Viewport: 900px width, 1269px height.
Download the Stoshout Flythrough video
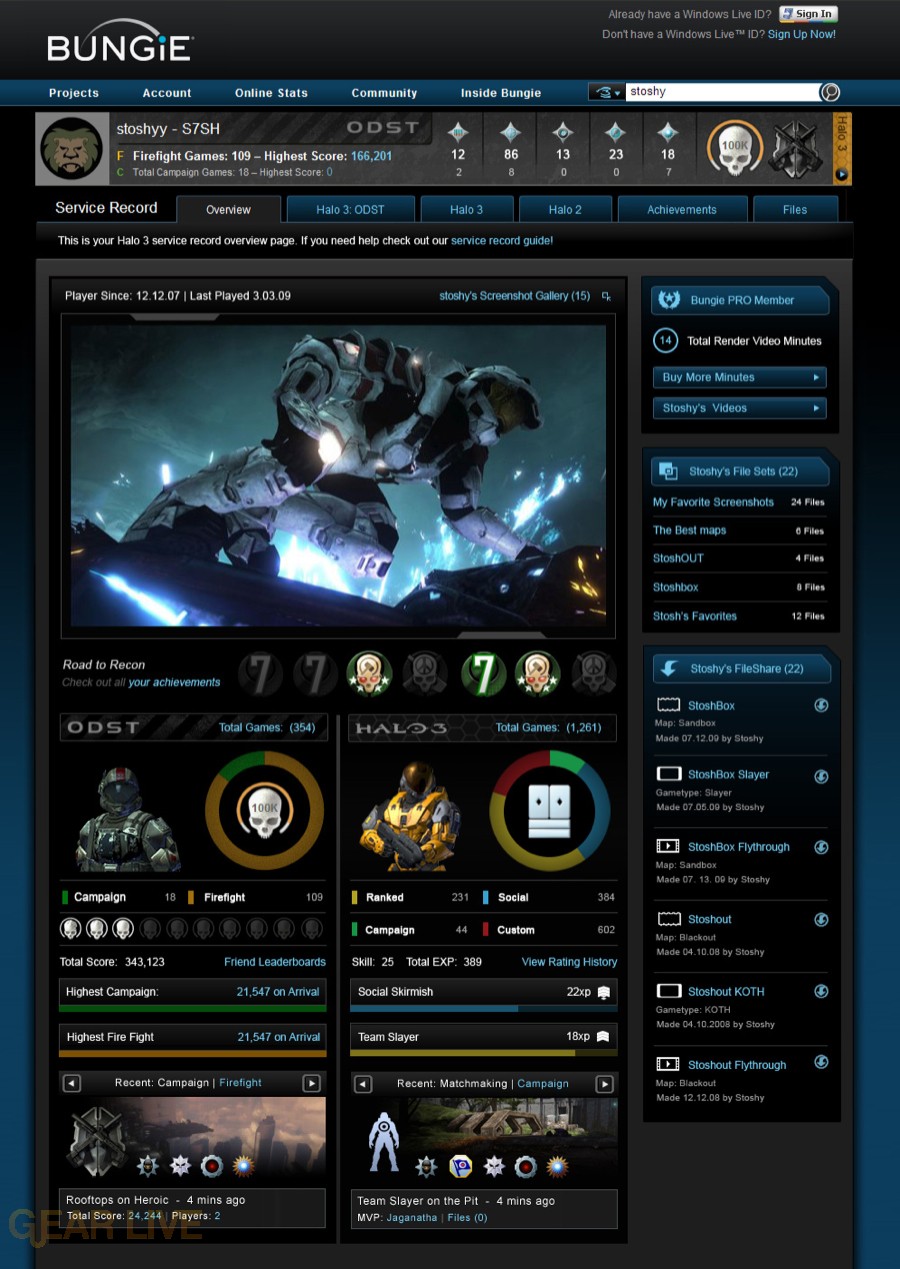click(x=821, y=1062)
